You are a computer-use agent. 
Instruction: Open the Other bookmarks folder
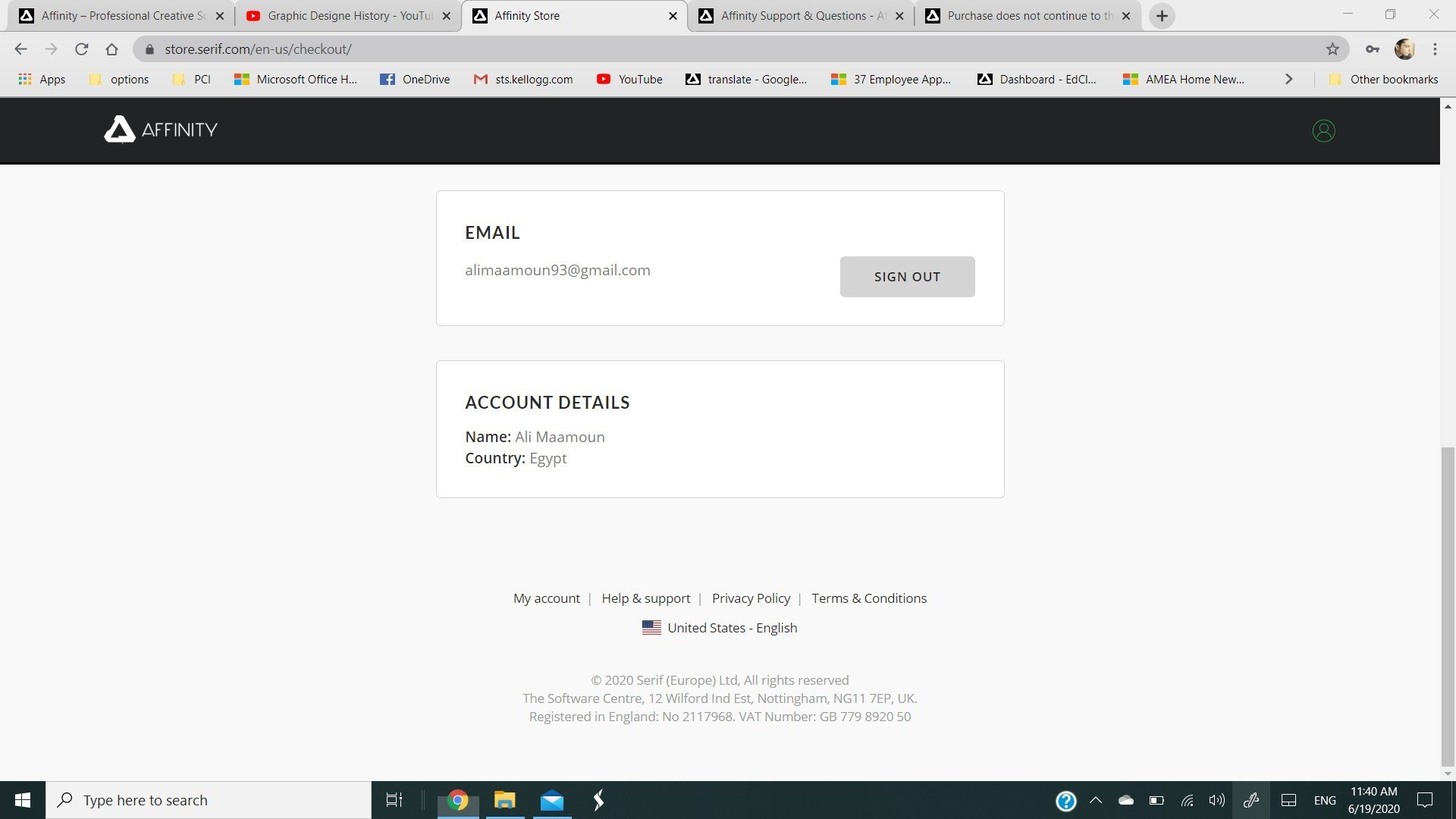pos(1383,79)
